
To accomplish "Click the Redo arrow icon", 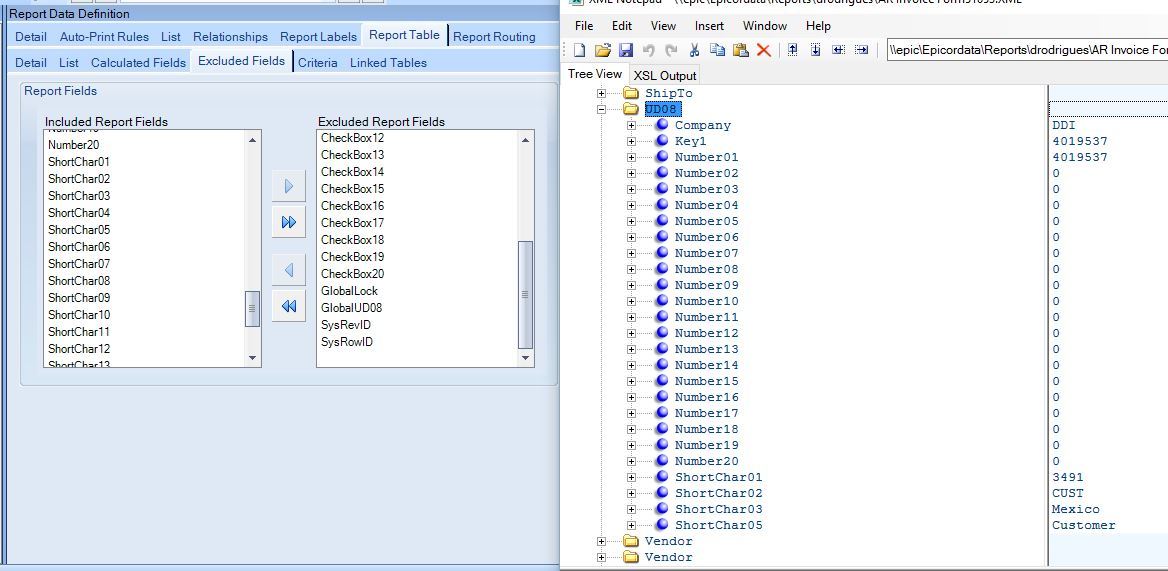I will (x=671, y=50).
